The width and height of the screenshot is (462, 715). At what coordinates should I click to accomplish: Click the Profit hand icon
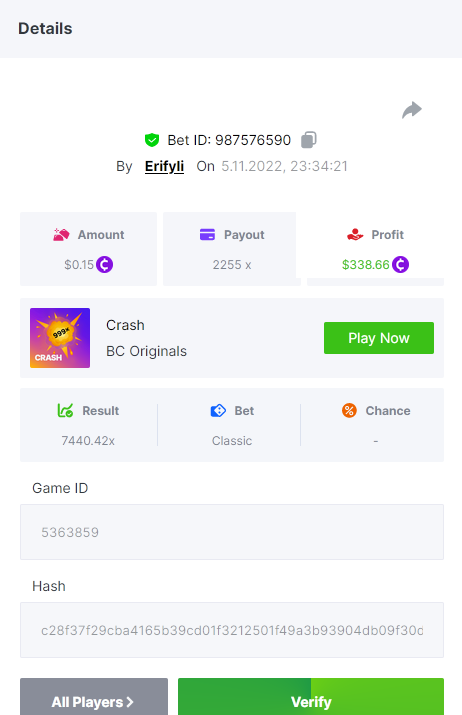click(x=355, y=234)
